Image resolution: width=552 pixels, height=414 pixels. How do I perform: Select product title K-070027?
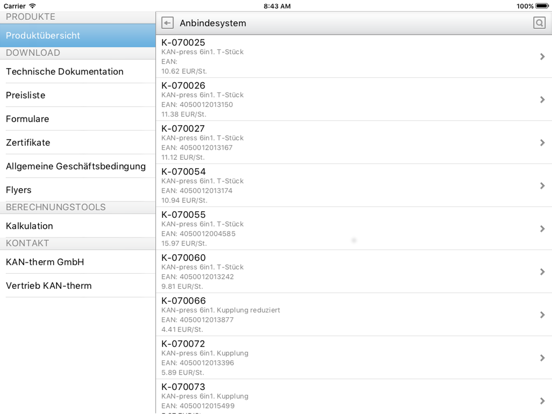pos(183,128)
